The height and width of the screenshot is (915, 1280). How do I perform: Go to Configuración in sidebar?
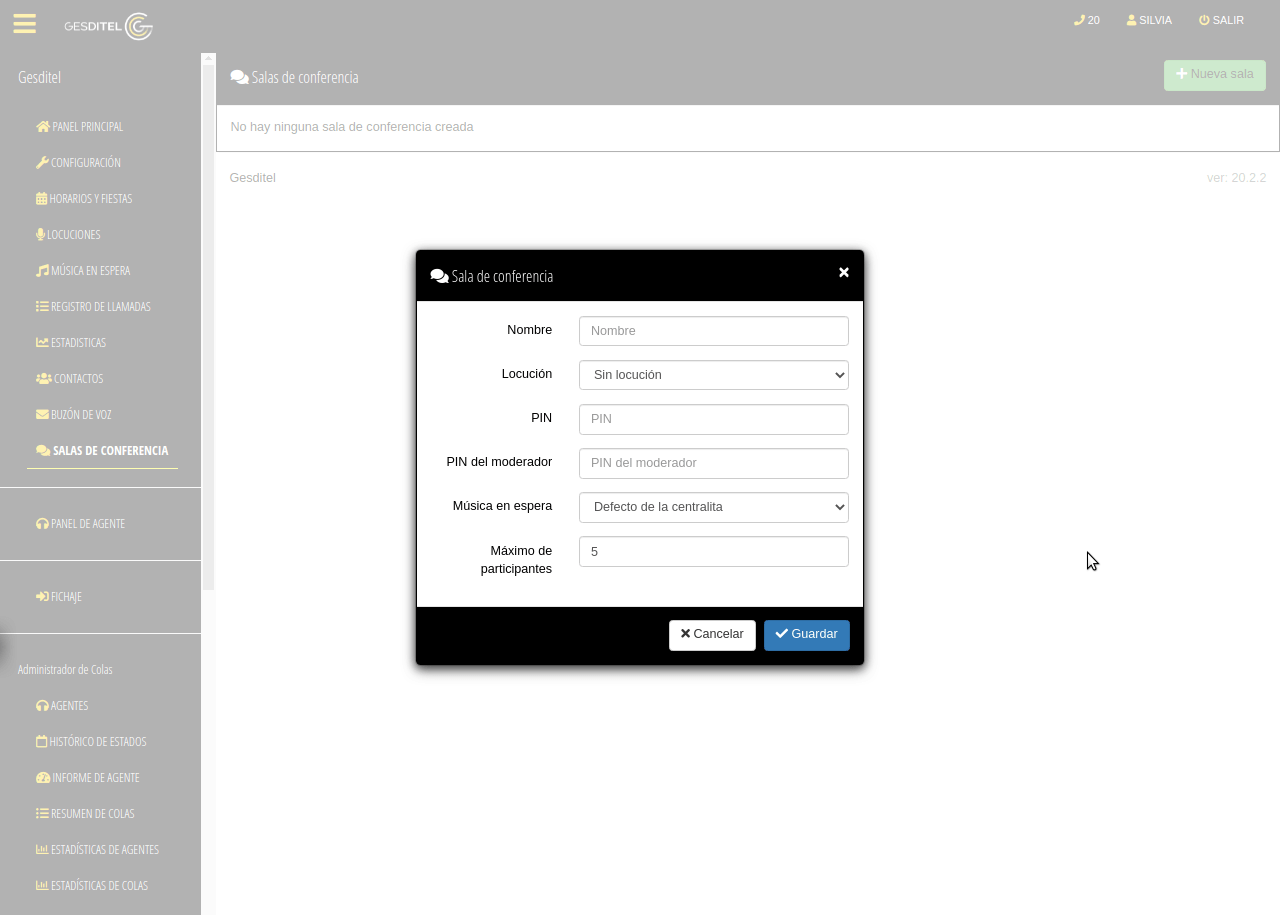pos(78,163)
